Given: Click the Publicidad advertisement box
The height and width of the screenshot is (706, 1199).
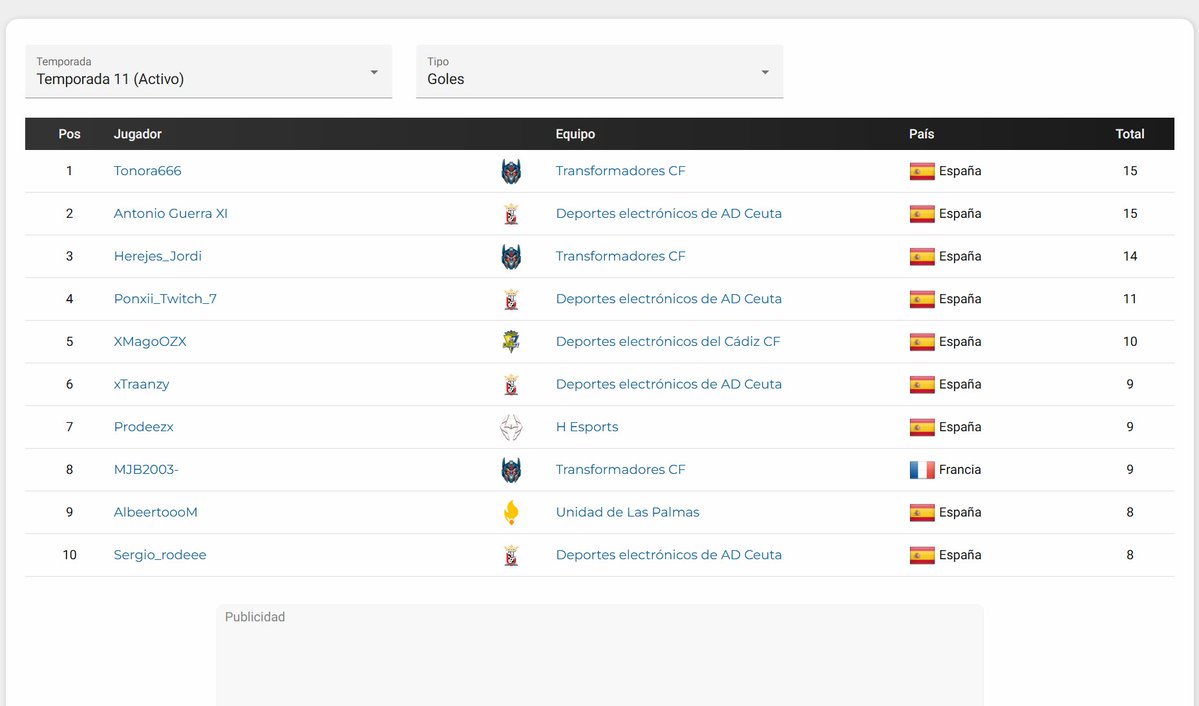Looking at the screenshot, I should point(600,655).
